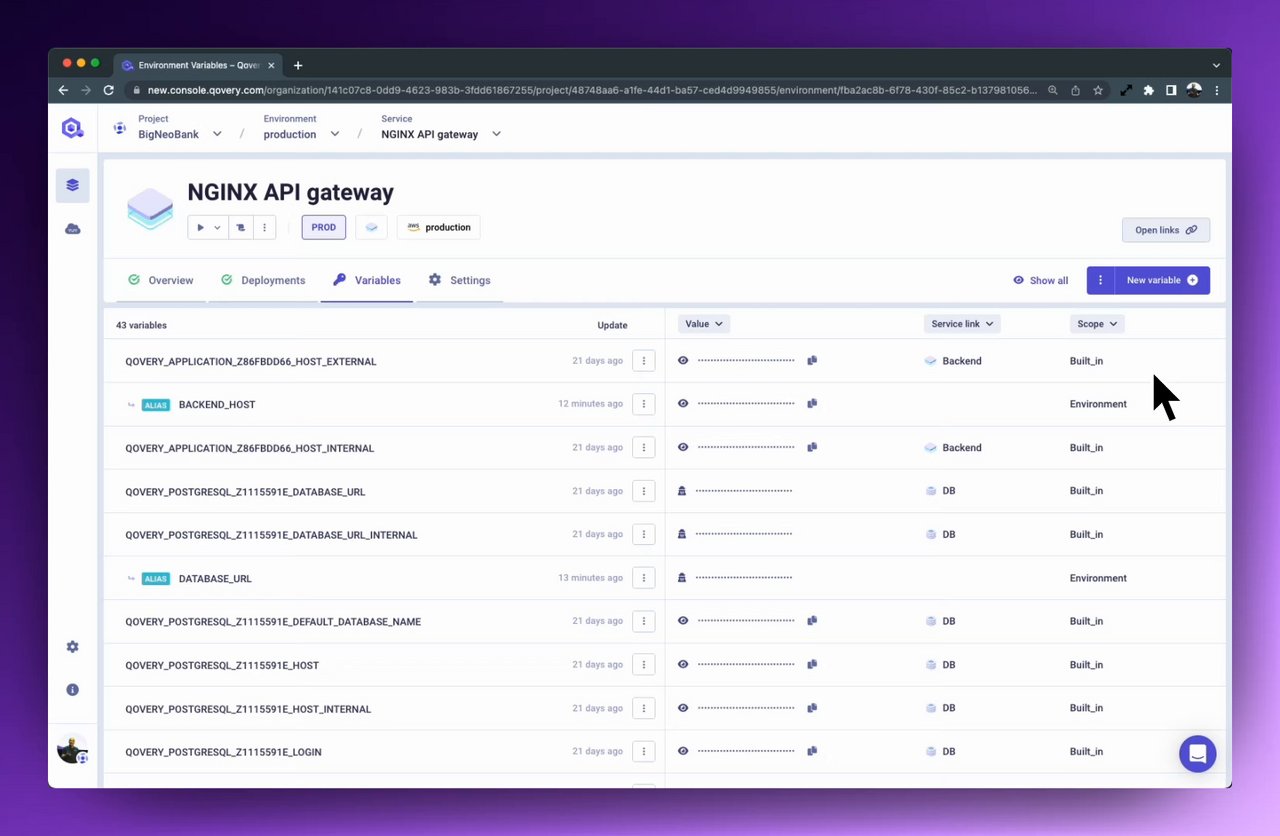This screenshot has width=1280, height=836.
Task: Click the Open links button
Action: click(x=1166, y=230)
